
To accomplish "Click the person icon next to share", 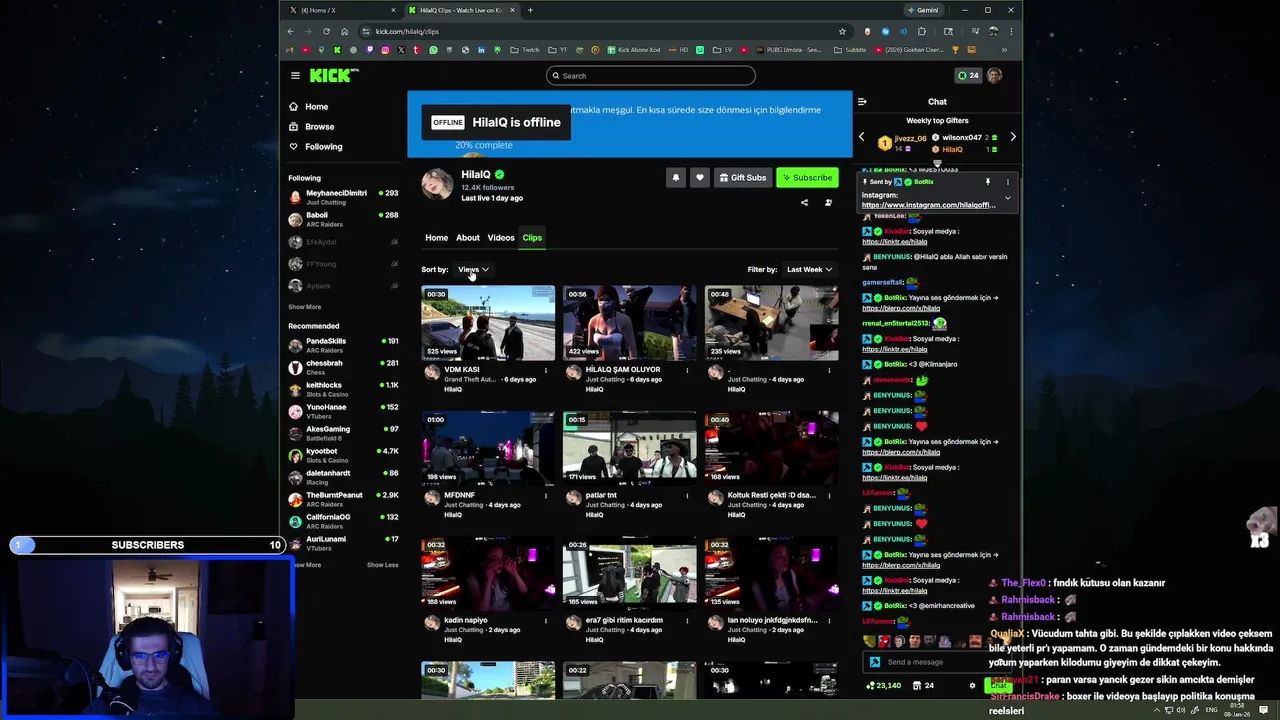I will pos(828,203).
